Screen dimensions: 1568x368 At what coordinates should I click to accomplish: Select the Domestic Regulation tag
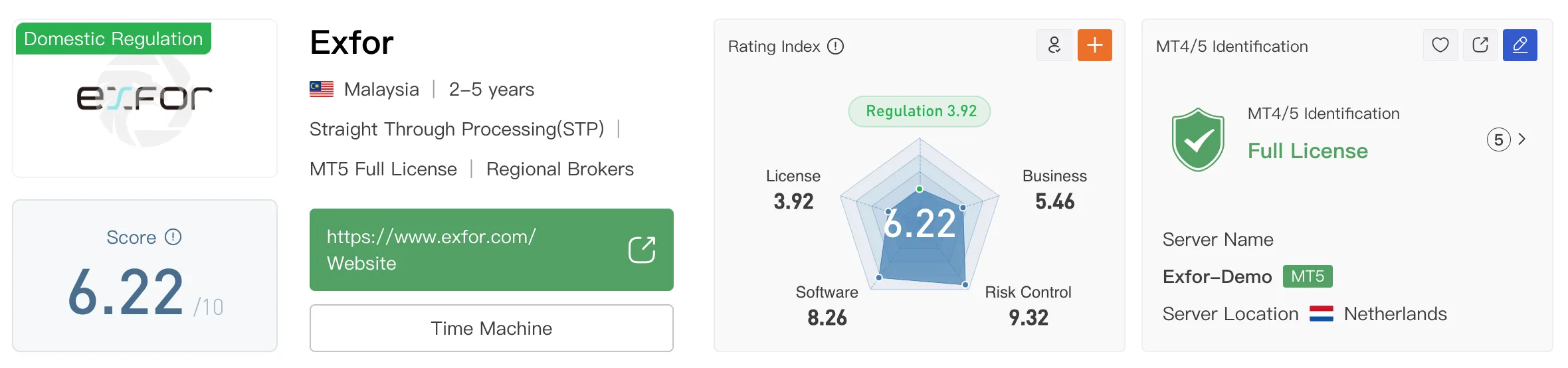(114, 39)
